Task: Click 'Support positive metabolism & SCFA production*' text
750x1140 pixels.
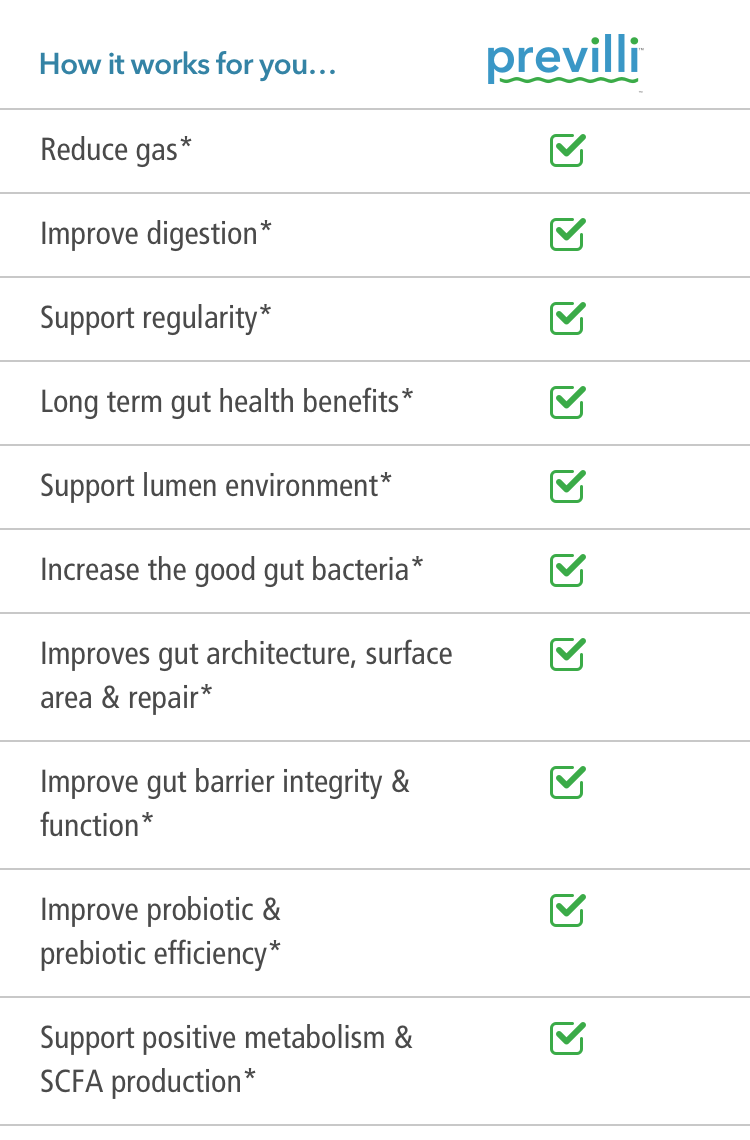Action: 226,1060
